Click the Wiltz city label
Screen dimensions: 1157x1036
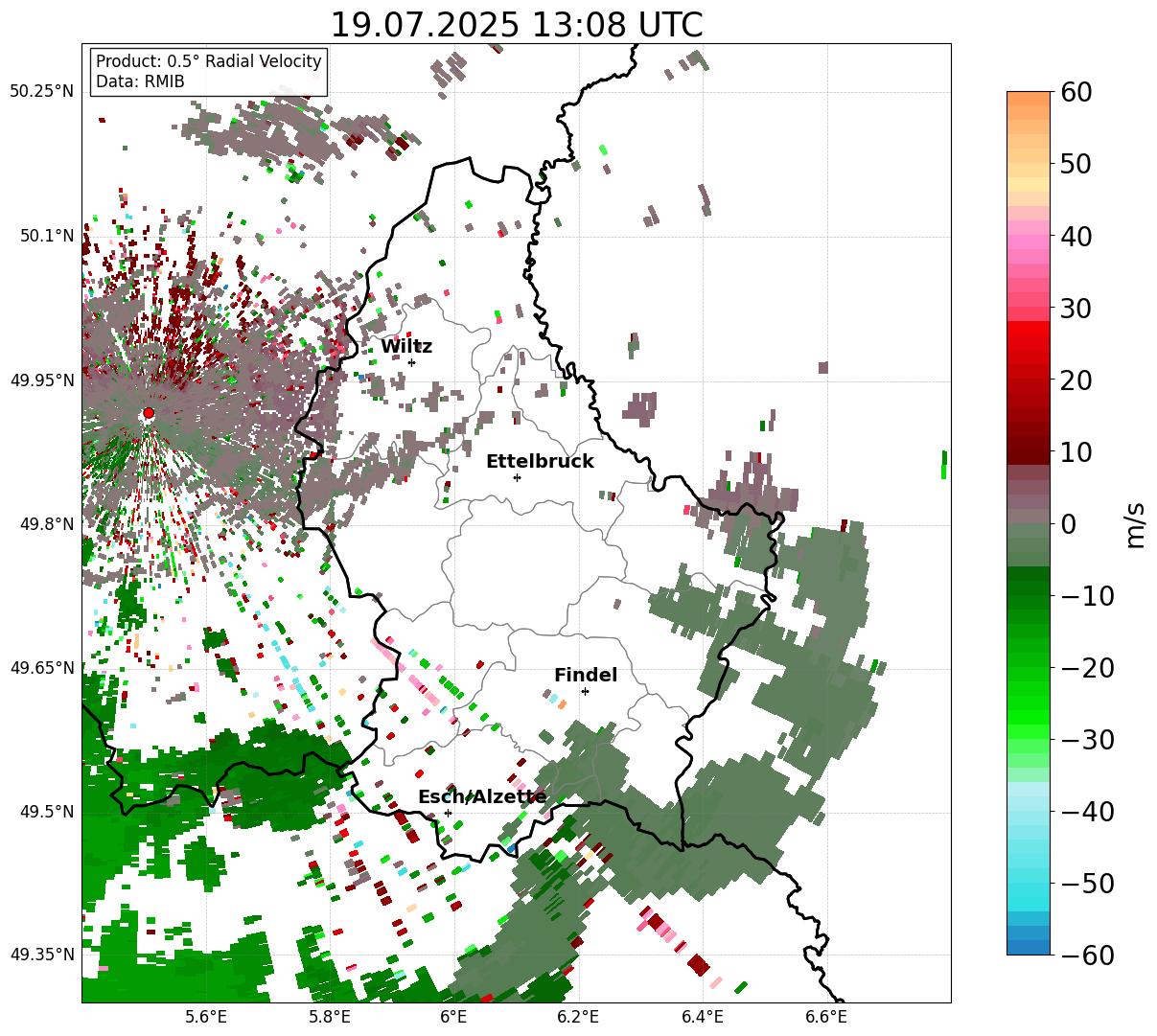406,347
